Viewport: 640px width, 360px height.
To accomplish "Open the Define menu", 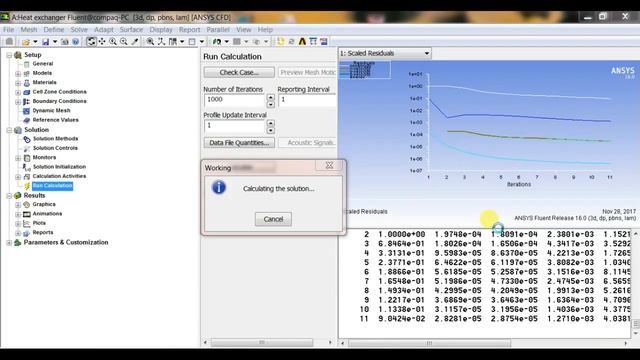I will tap(53, 30).
